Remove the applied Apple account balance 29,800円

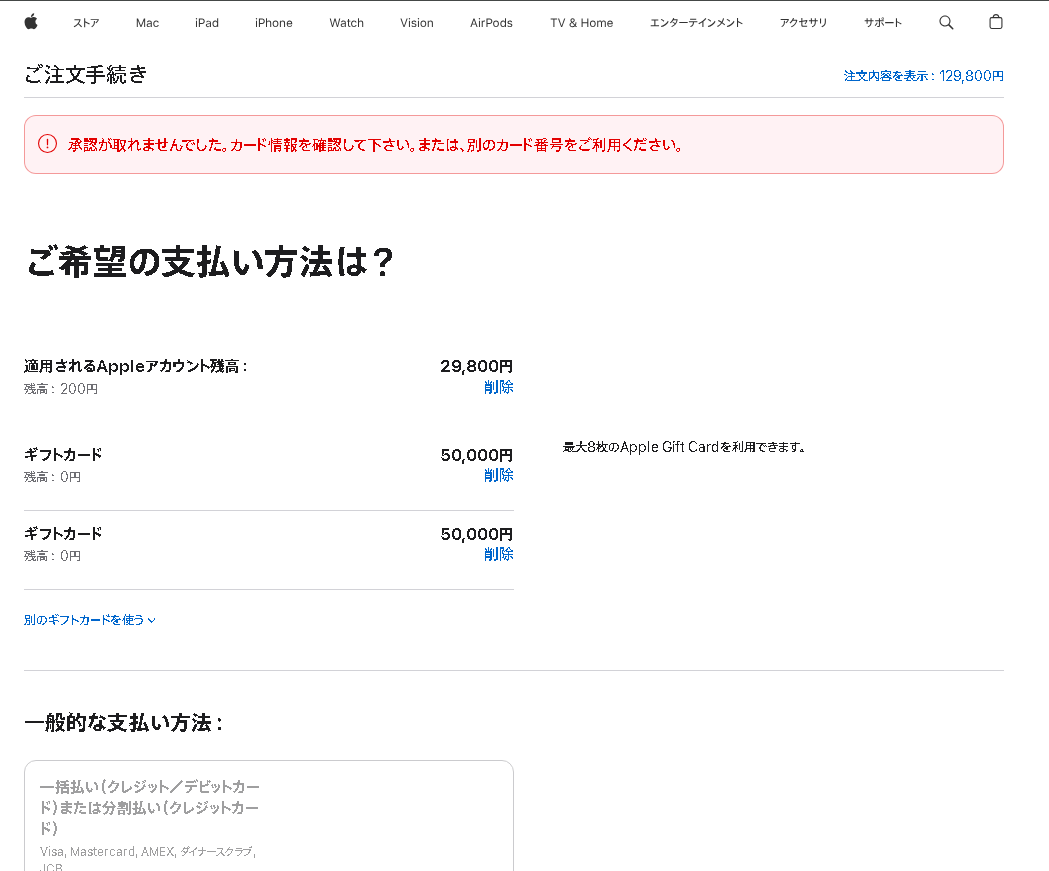[x=498, y=387]
